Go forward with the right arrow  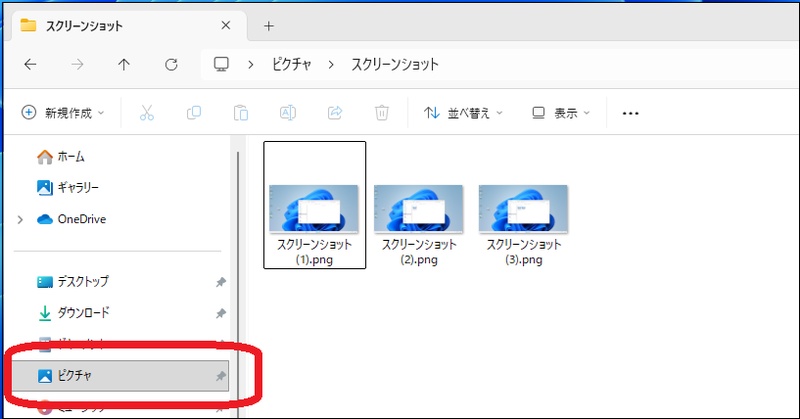tap(78, 64)
